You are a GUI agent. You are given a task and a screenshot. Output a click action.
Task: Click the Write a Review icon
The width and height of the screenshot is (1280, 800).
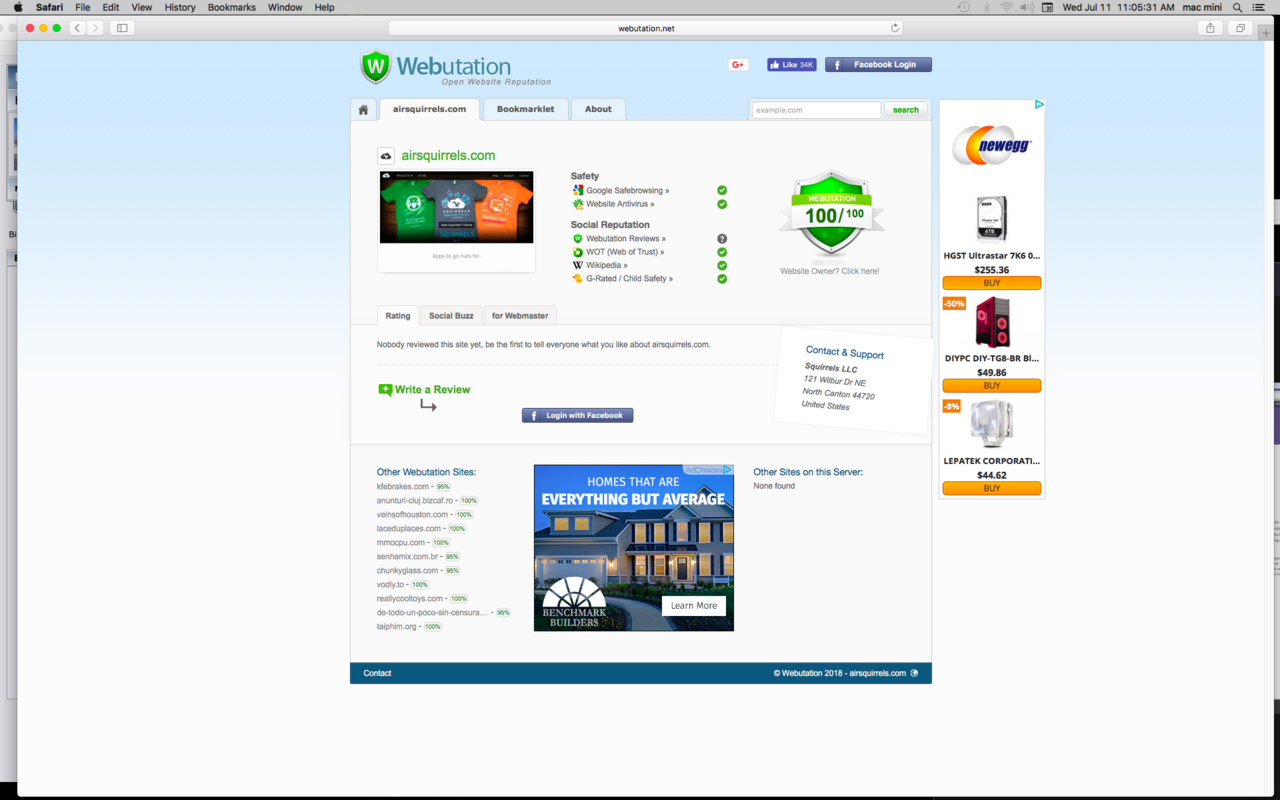(x=385, y=390)
